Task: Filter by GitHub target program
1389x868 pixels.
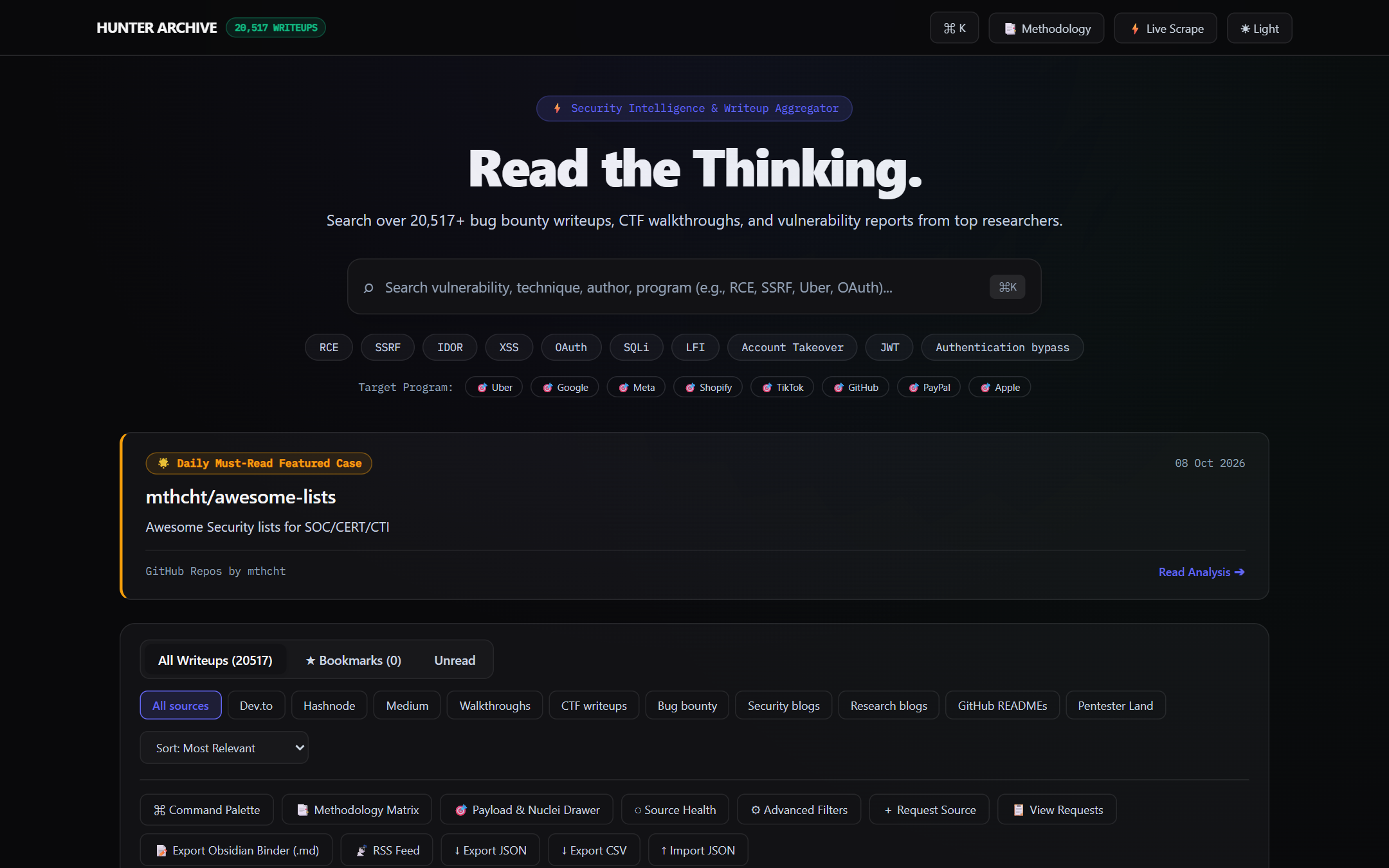Action: point(855,387)
